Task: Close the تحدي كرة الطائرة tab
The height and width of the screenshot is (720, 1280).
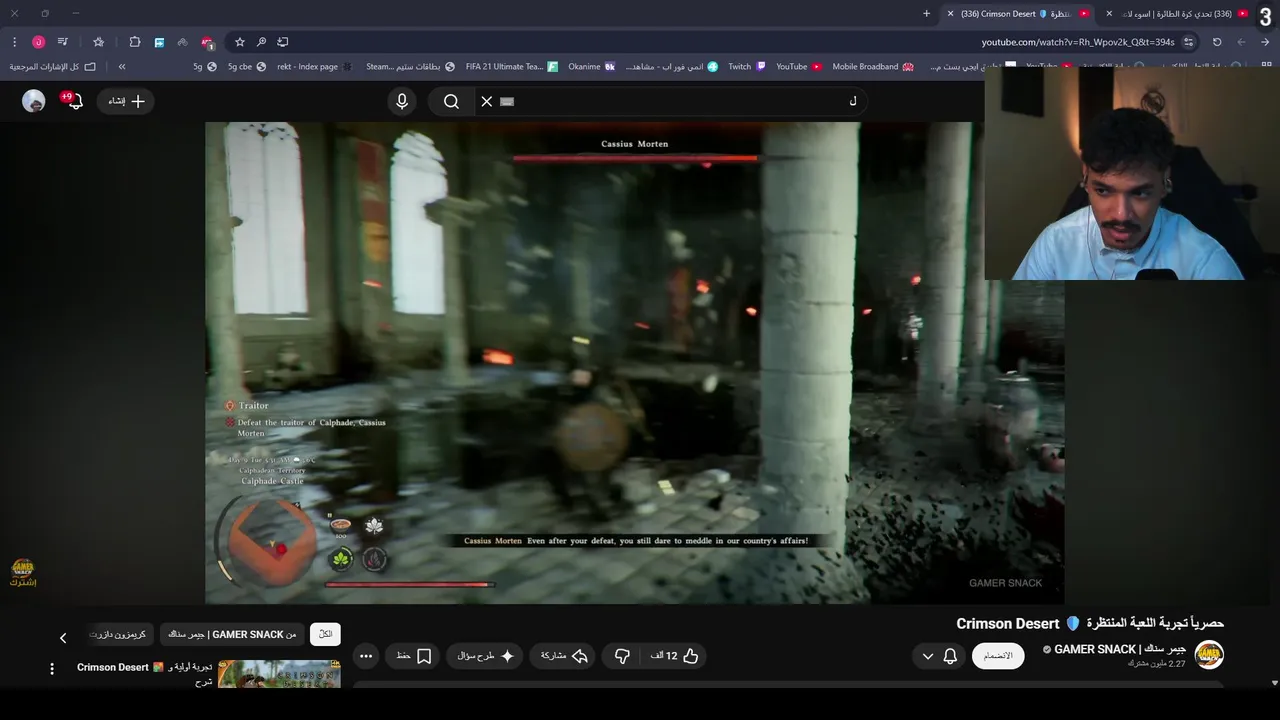Action: click(1109, 14)
